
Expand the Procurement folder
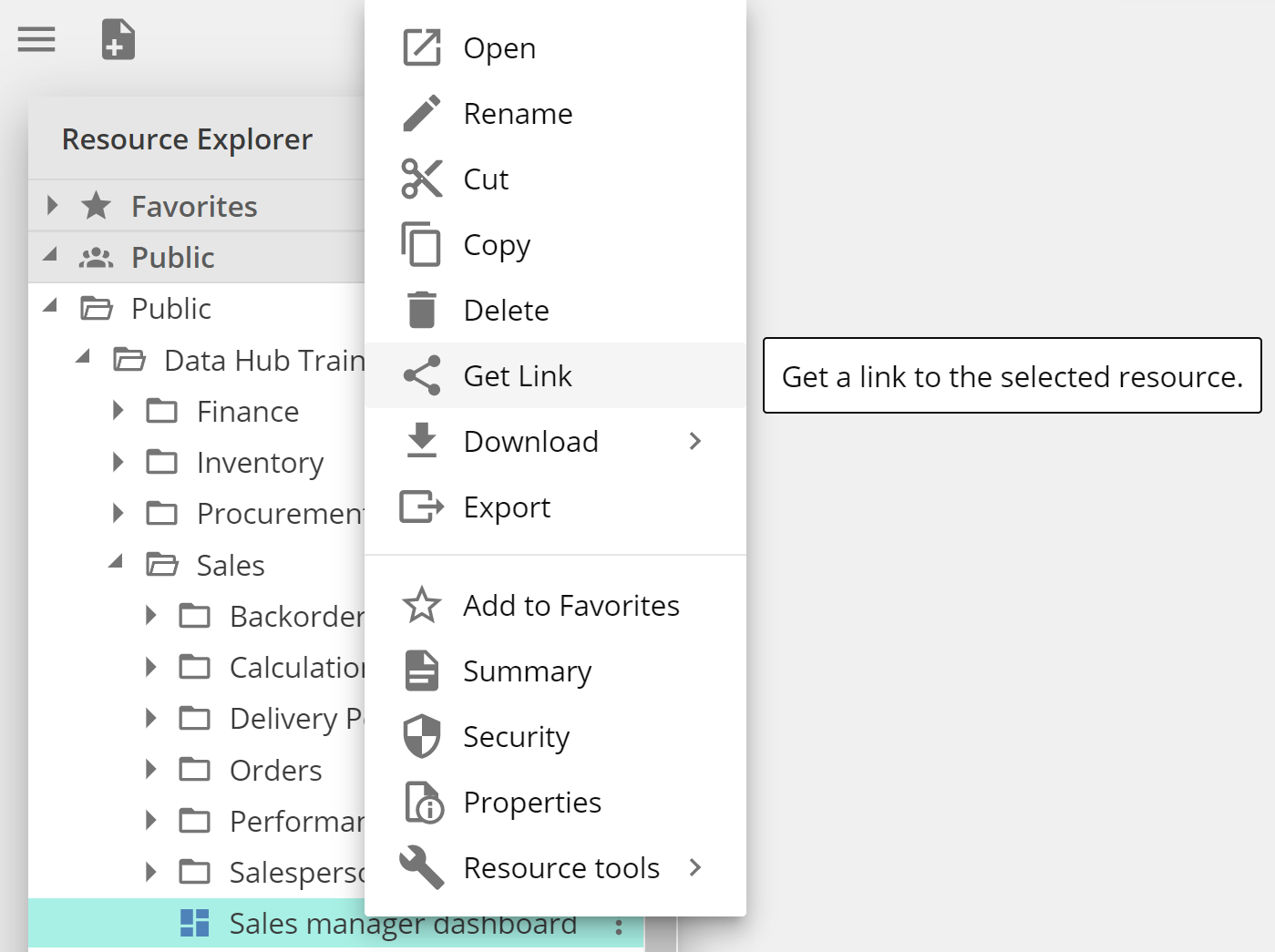coord(118,513)
